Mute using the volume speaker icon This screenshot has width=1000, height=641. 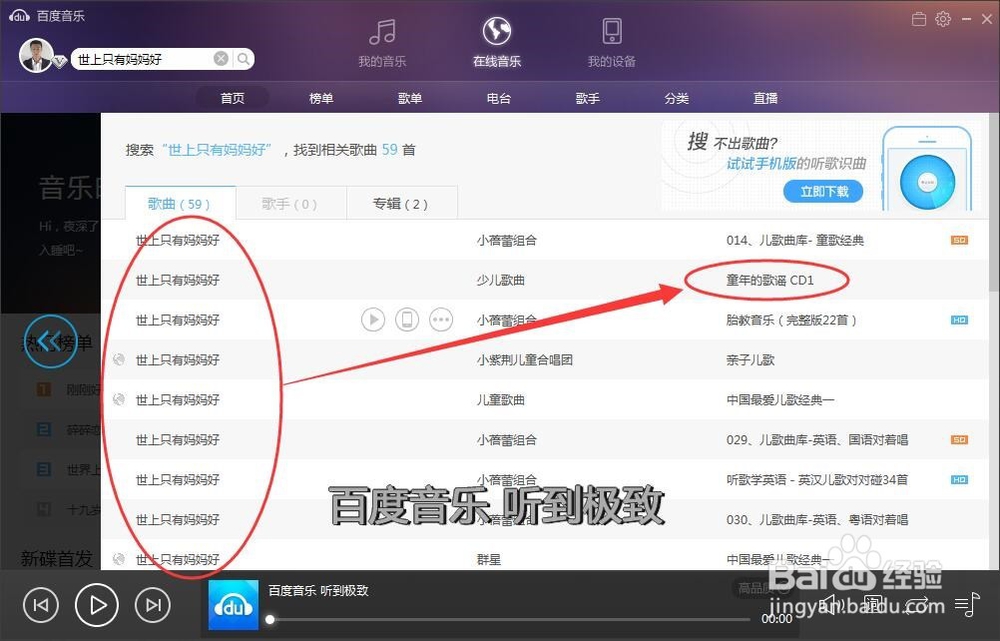(830, 604)
